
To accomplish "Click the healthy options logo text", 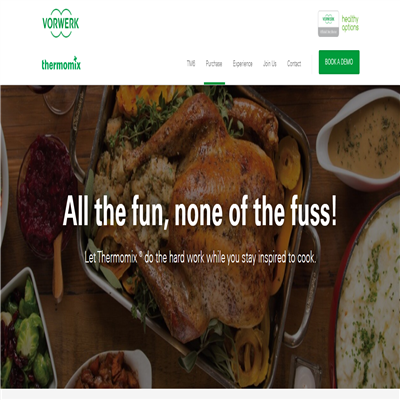I will point(350,23).
